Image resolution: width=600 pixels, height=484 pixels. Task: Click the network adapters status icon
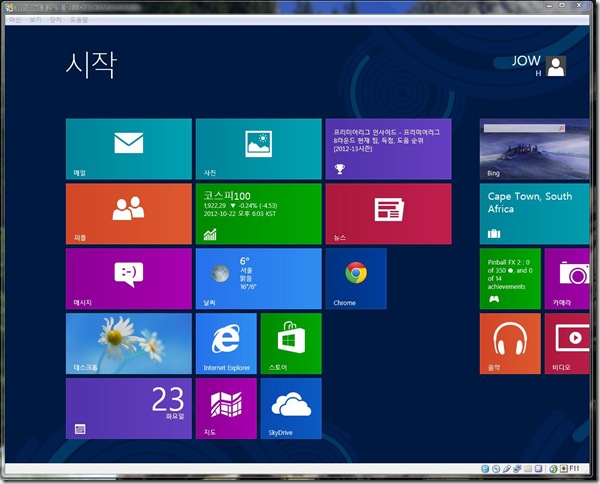click(517, 469)
